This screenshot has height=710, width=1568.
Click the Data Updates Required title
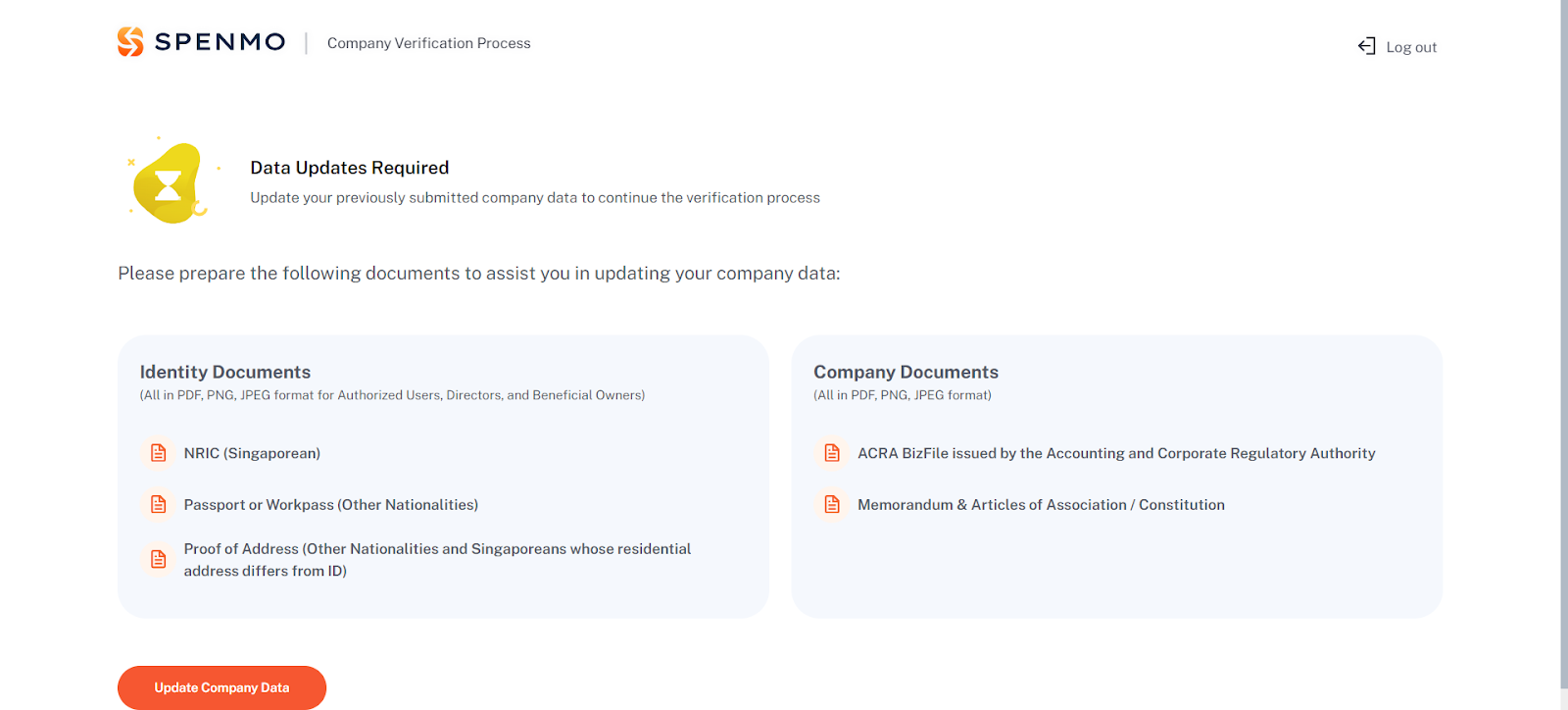[x=349, y=168]
